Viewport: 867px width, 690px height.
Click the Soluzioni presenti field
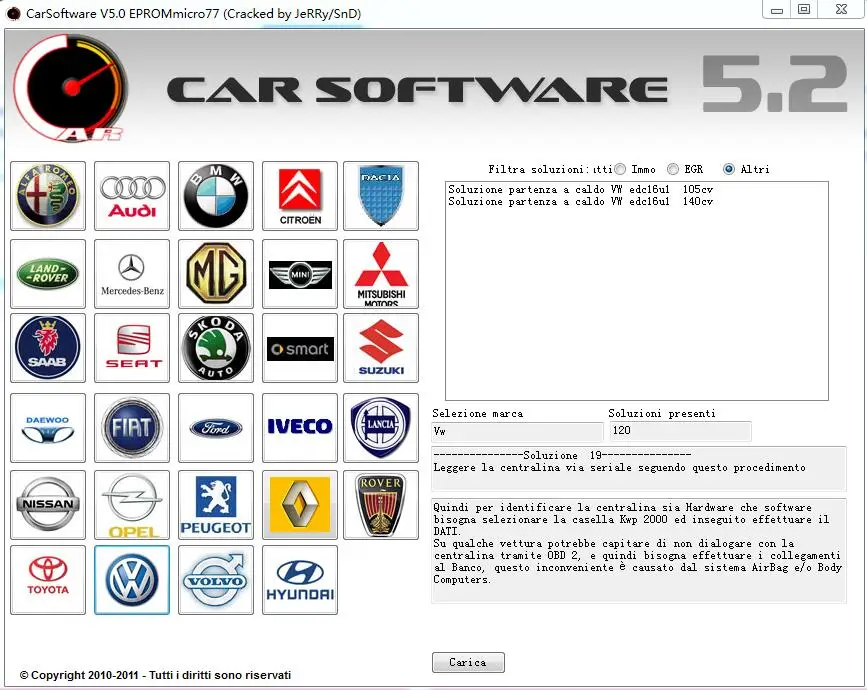[681, 431]
